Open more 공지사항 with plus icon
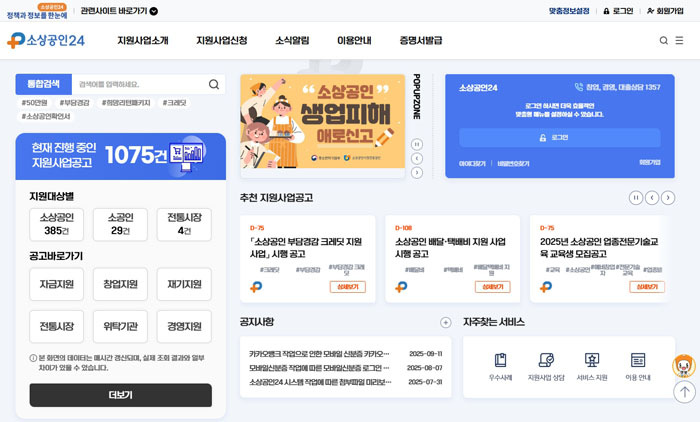The image size is (700, 422). (446, 322)
